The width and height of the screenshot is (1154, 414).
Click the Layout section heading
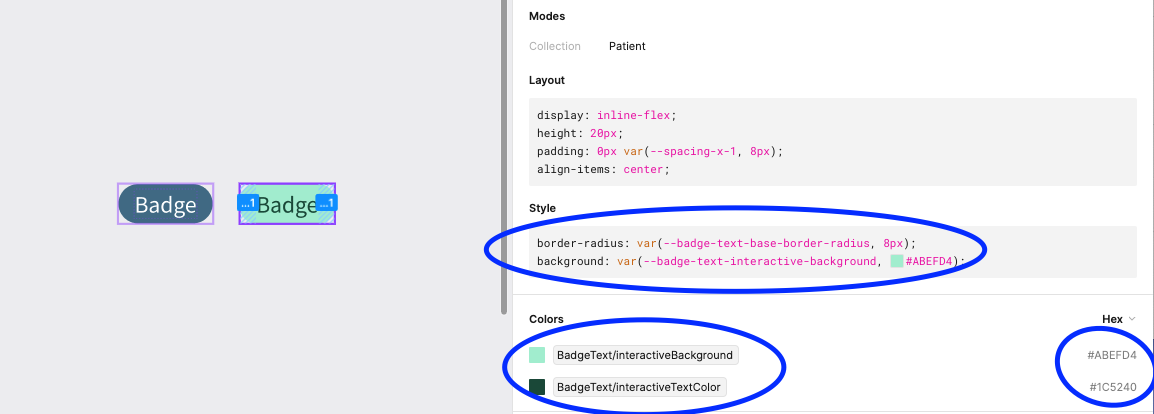tap(547, 80)
